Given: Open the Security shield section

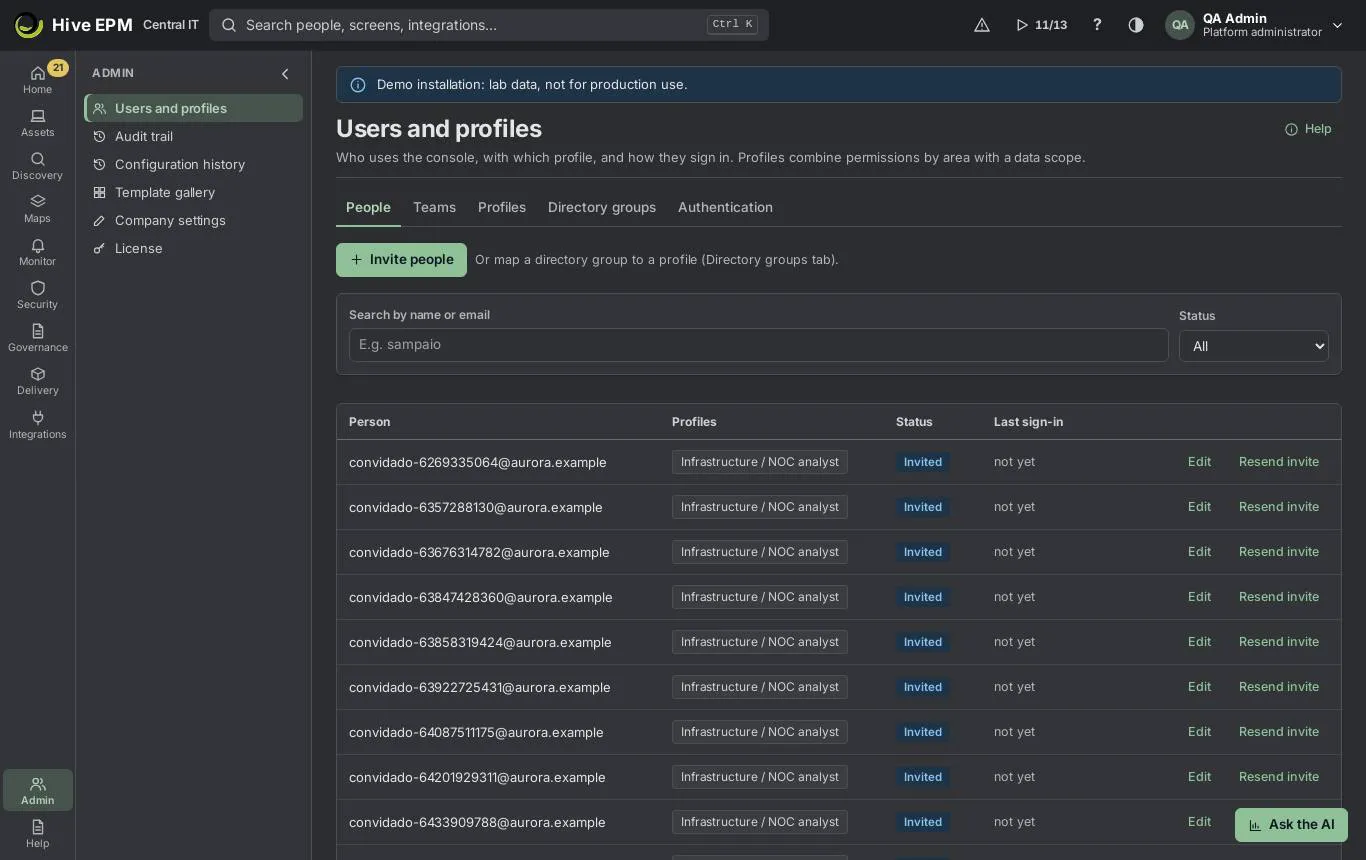Looking at the screenshot, I should [x=37, y=295].
